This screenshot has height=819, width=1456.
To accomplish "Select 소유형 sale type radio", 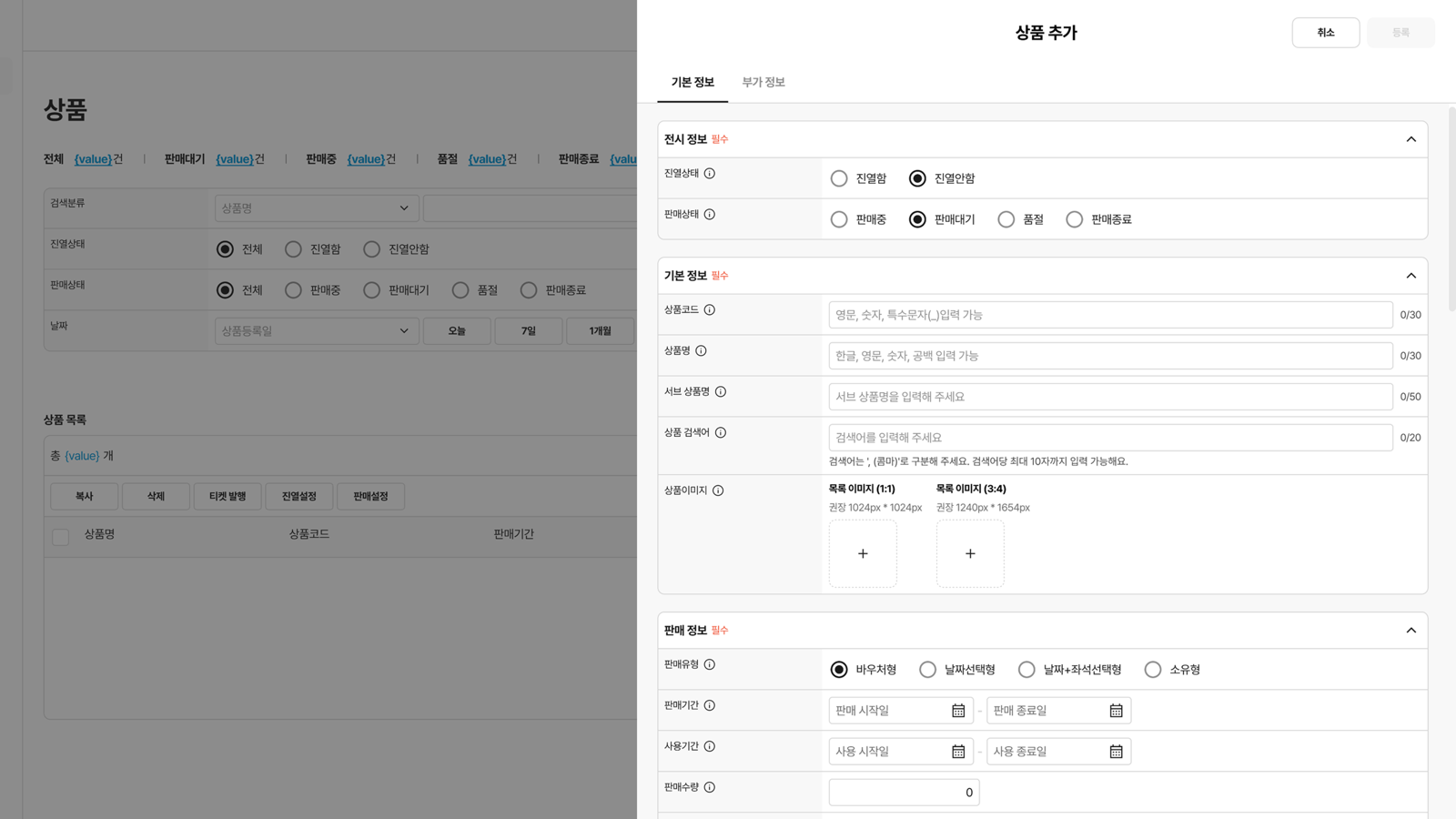I will point(1153,670).
